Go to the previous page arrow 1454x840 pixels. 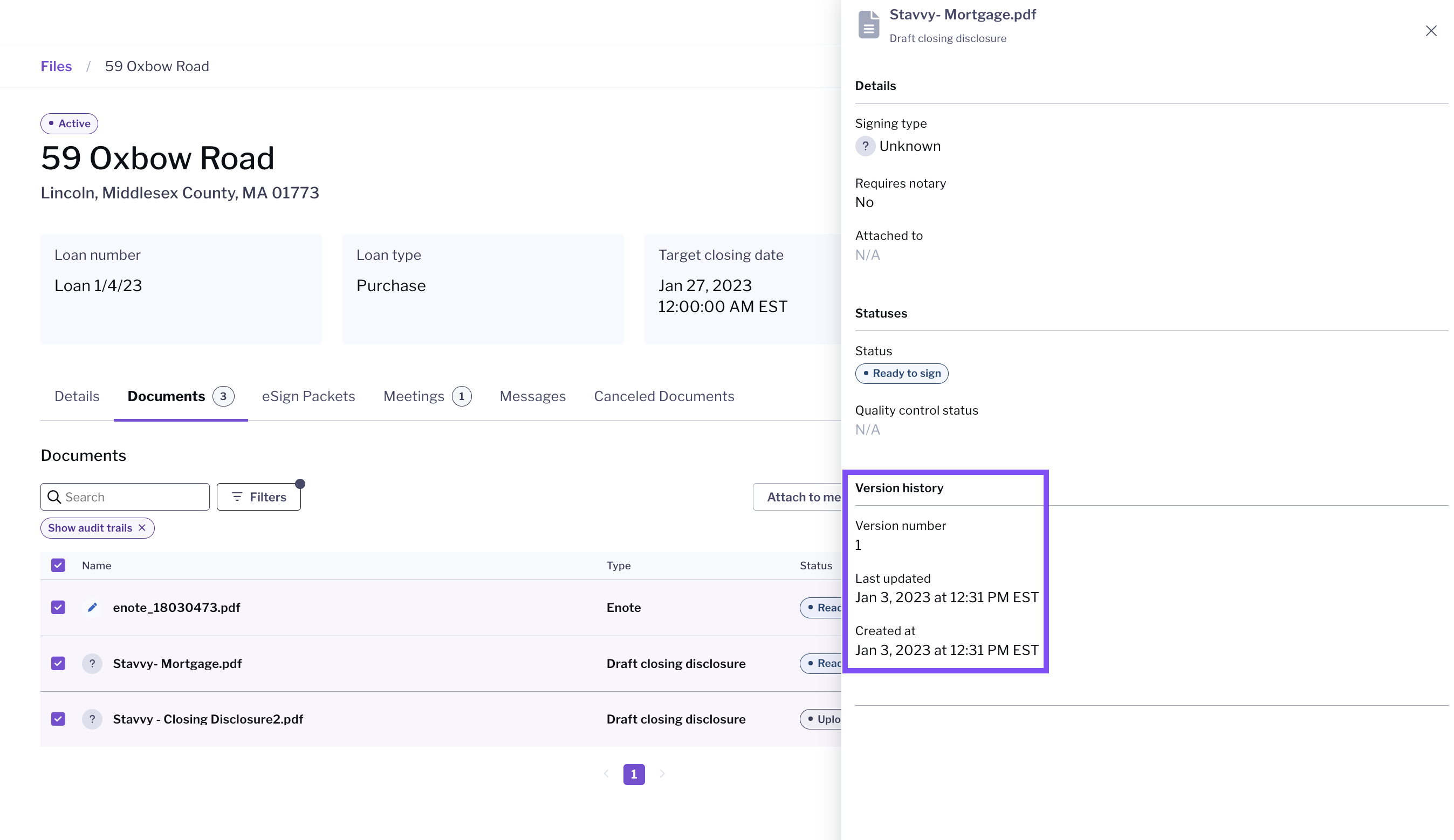tap(606, 774)
